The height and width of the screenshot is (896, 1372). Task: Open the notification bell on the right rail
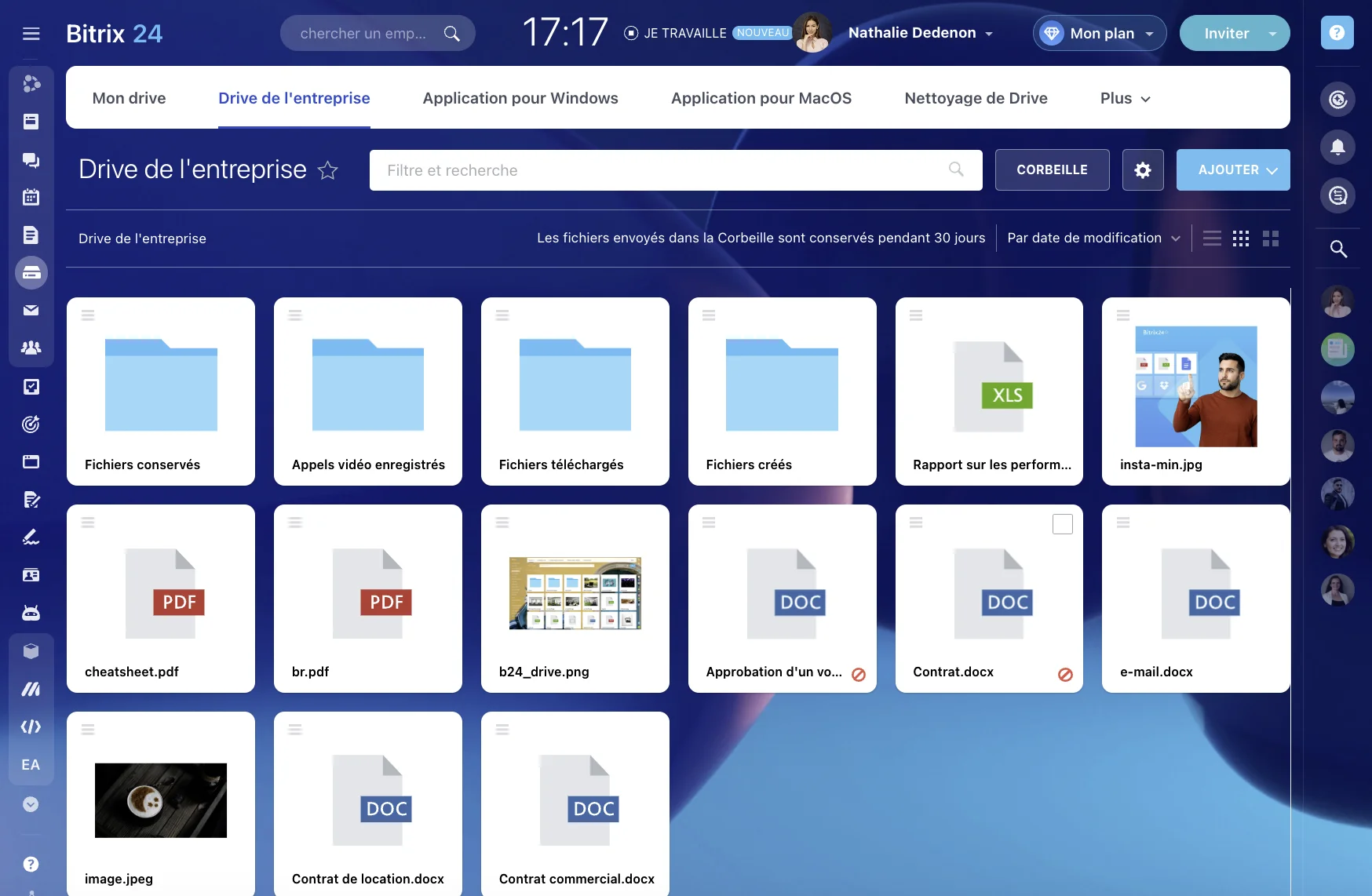coord(1338,148)
